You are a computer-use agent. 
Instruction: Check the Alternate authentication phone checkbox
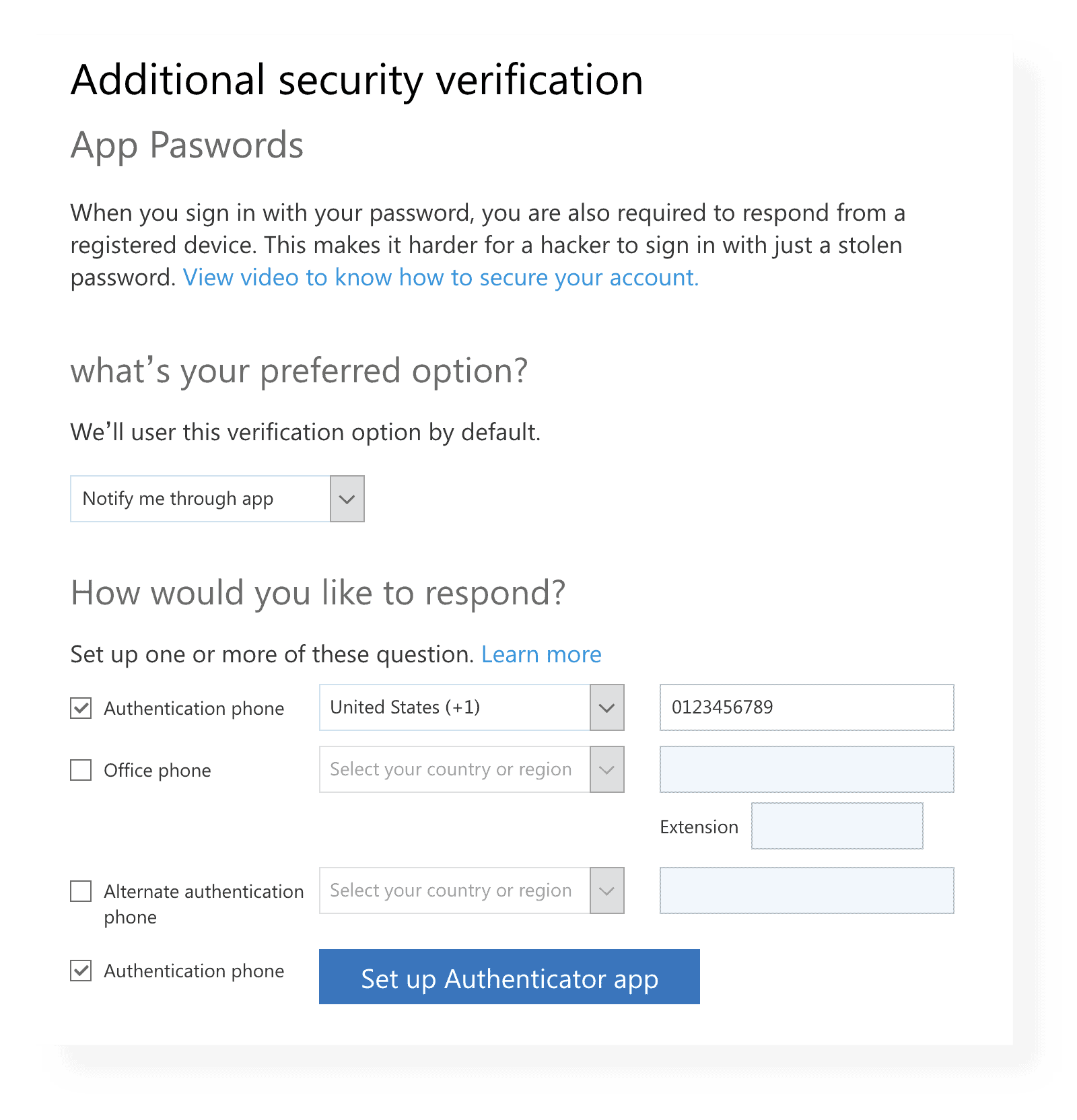[81, 891]
